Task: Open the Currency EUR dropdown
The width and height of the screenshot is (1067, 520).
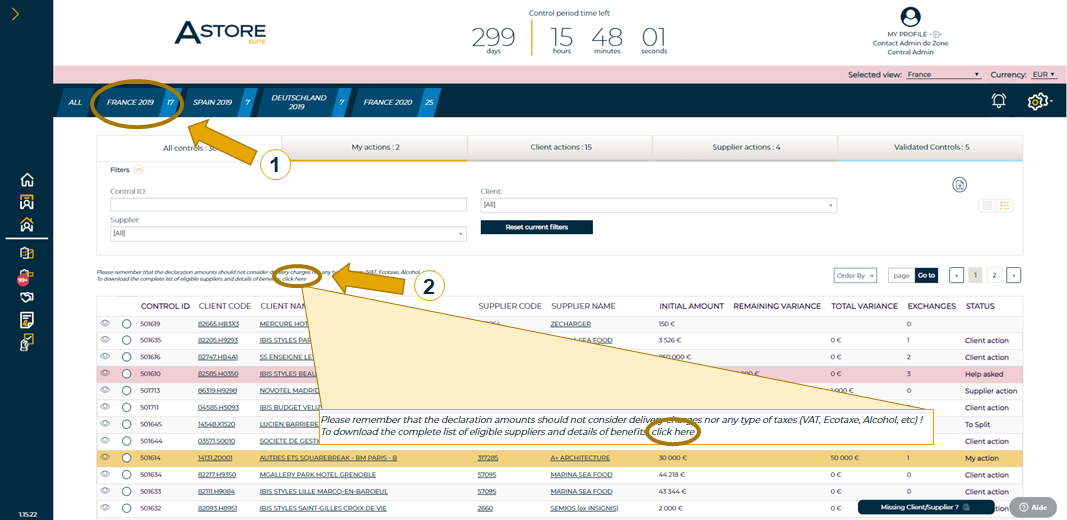Action: (1044, 75)
